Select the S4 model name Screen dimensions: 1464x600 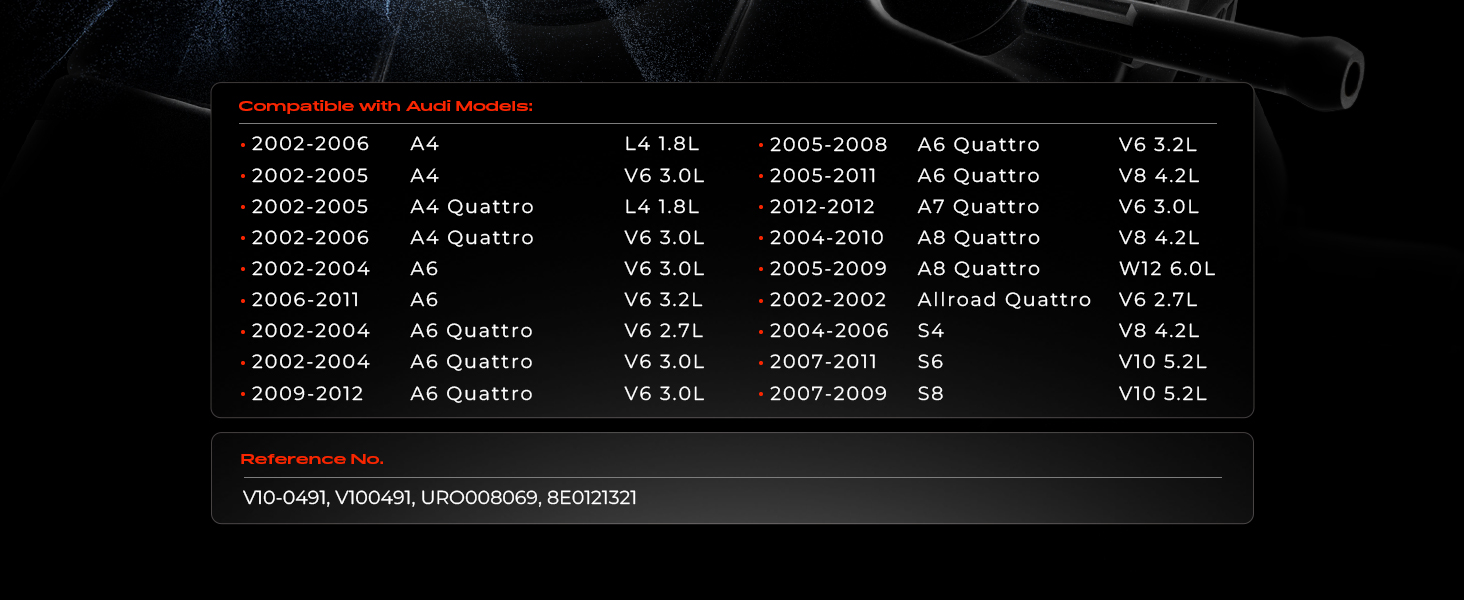point(931,331)
